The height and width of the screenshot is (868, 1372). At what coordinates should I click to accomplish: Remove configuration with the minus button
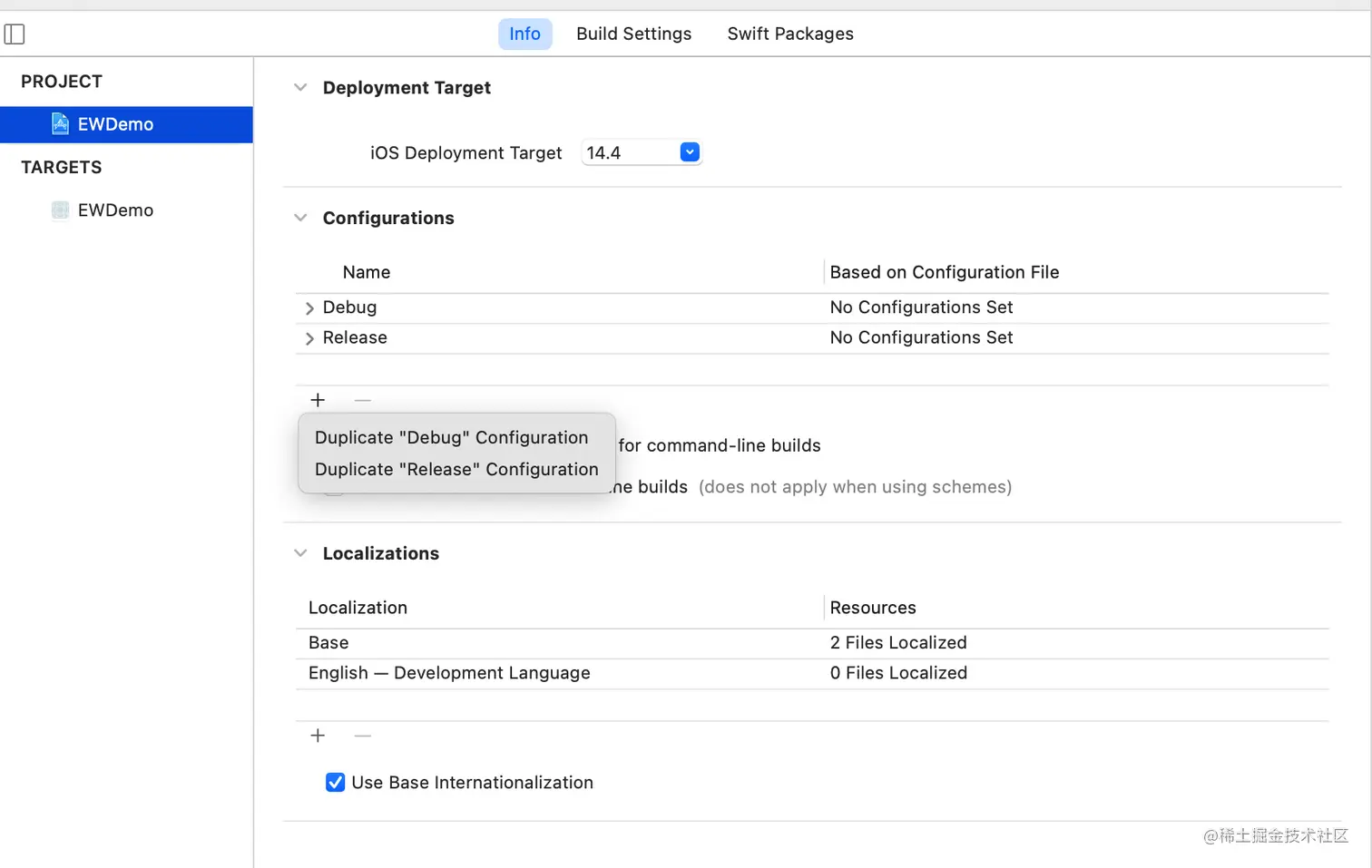(363, 400)
